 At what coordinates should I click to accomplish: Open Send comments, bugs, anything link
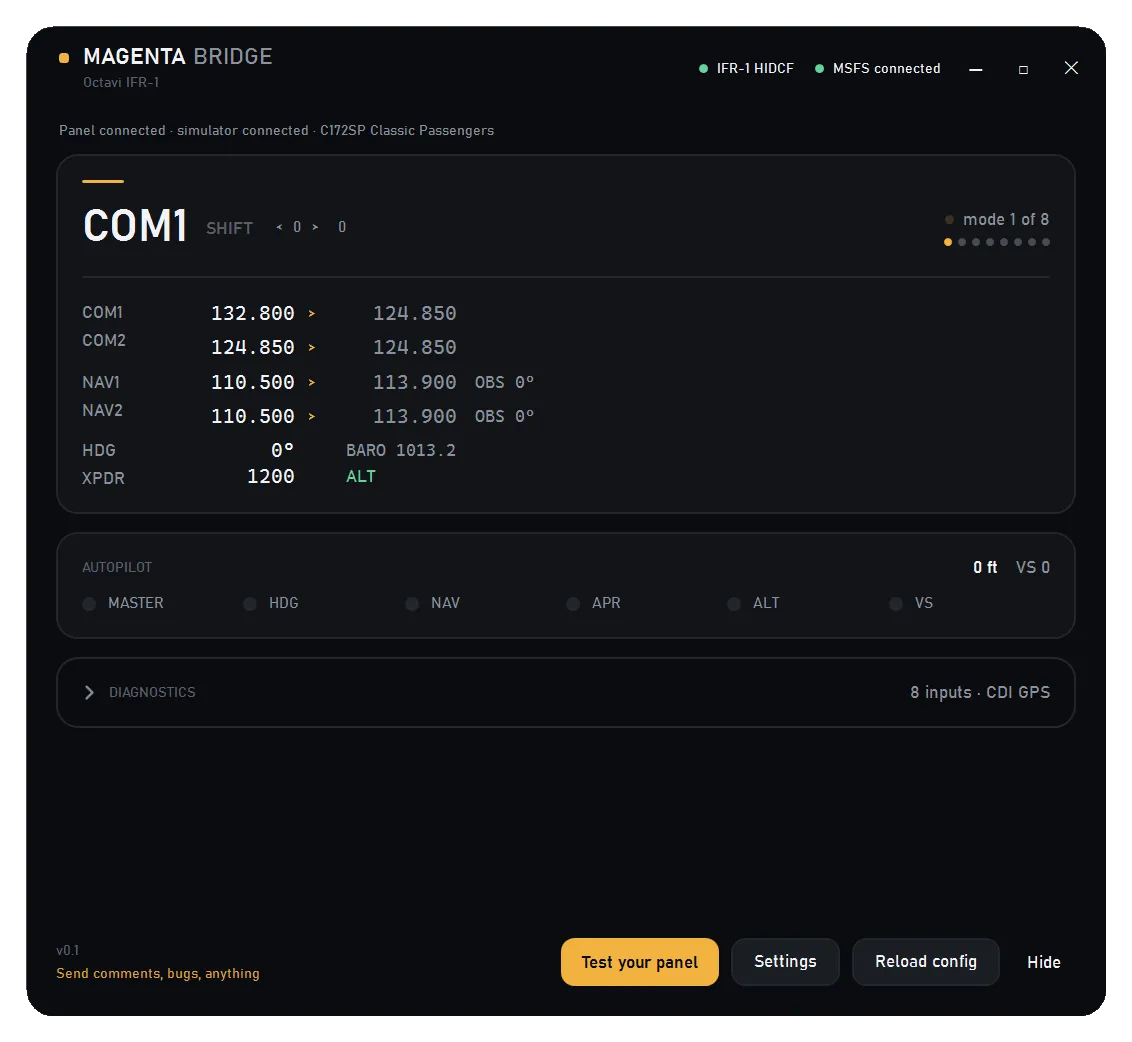click(157, 973)
